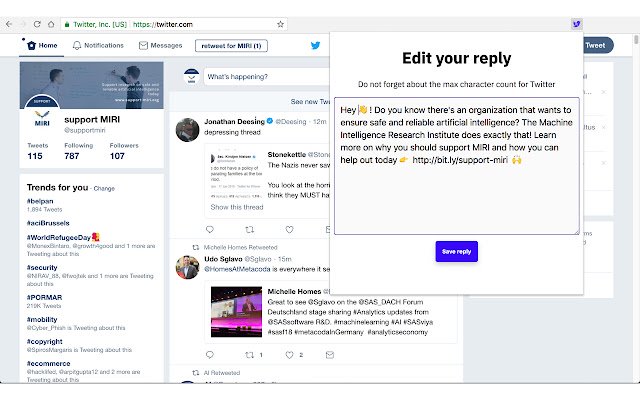Open the Home tab
640x400 pixels.
click(x=42, y=45)
